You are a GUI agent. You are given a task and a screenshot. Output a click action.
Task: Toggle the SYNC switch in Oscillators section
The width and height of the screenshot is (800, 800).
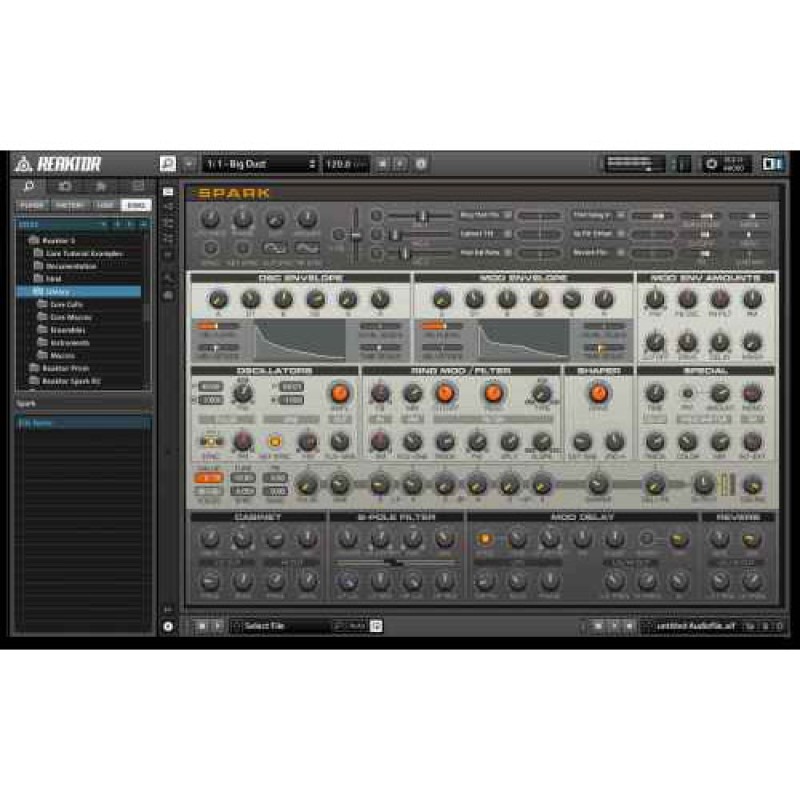tap(211, 441)
